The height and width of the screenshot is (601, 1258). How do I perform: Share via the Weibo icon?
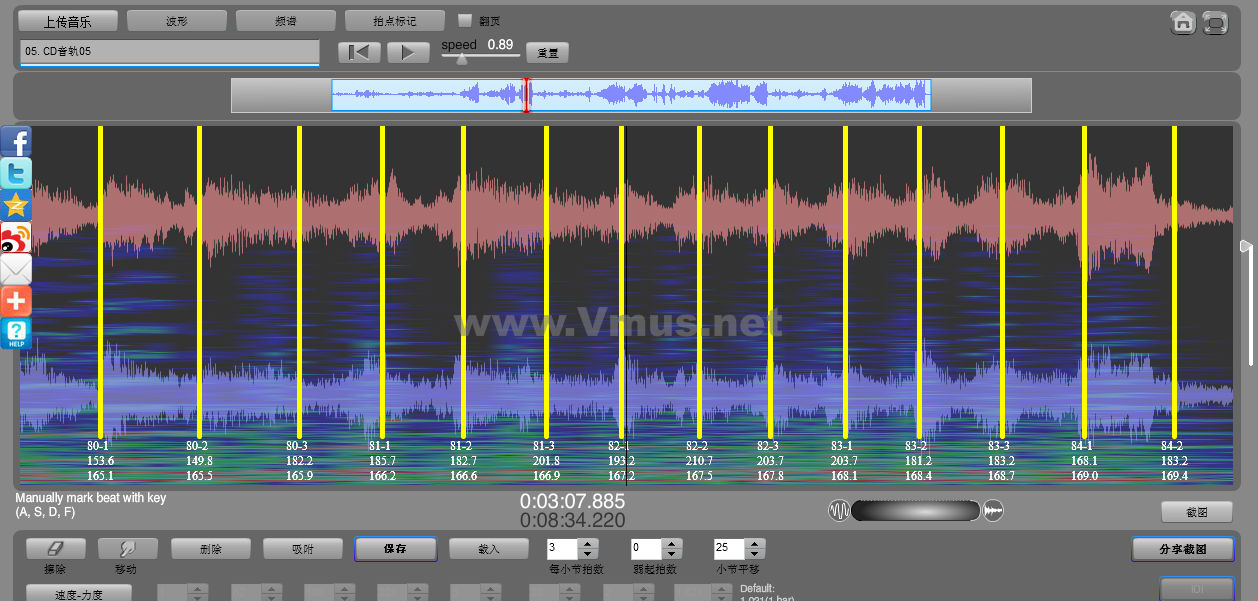tap(16, 237)
